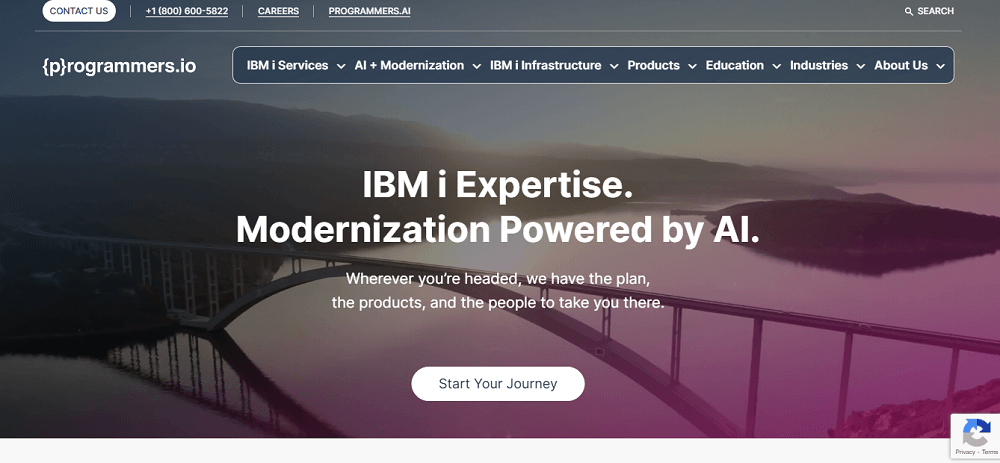Image resolution: width=1000 pixels, height=463 pixels.
Task: Click the Start Your Journey button
Action: 498,384
